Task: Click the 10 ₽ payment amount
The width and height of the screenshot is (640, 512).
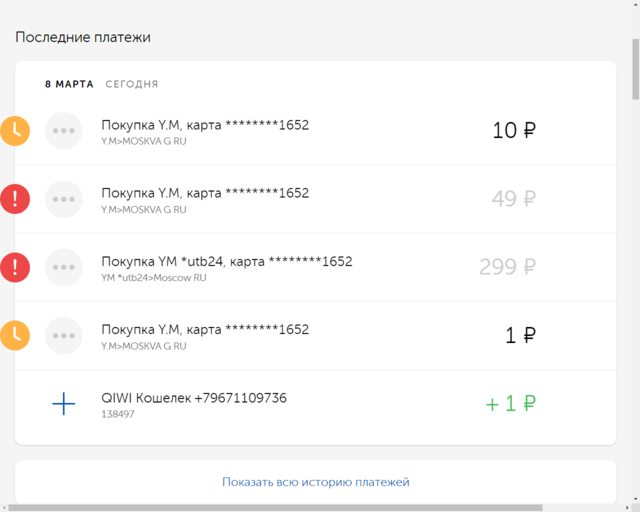Action: point(514,131)
